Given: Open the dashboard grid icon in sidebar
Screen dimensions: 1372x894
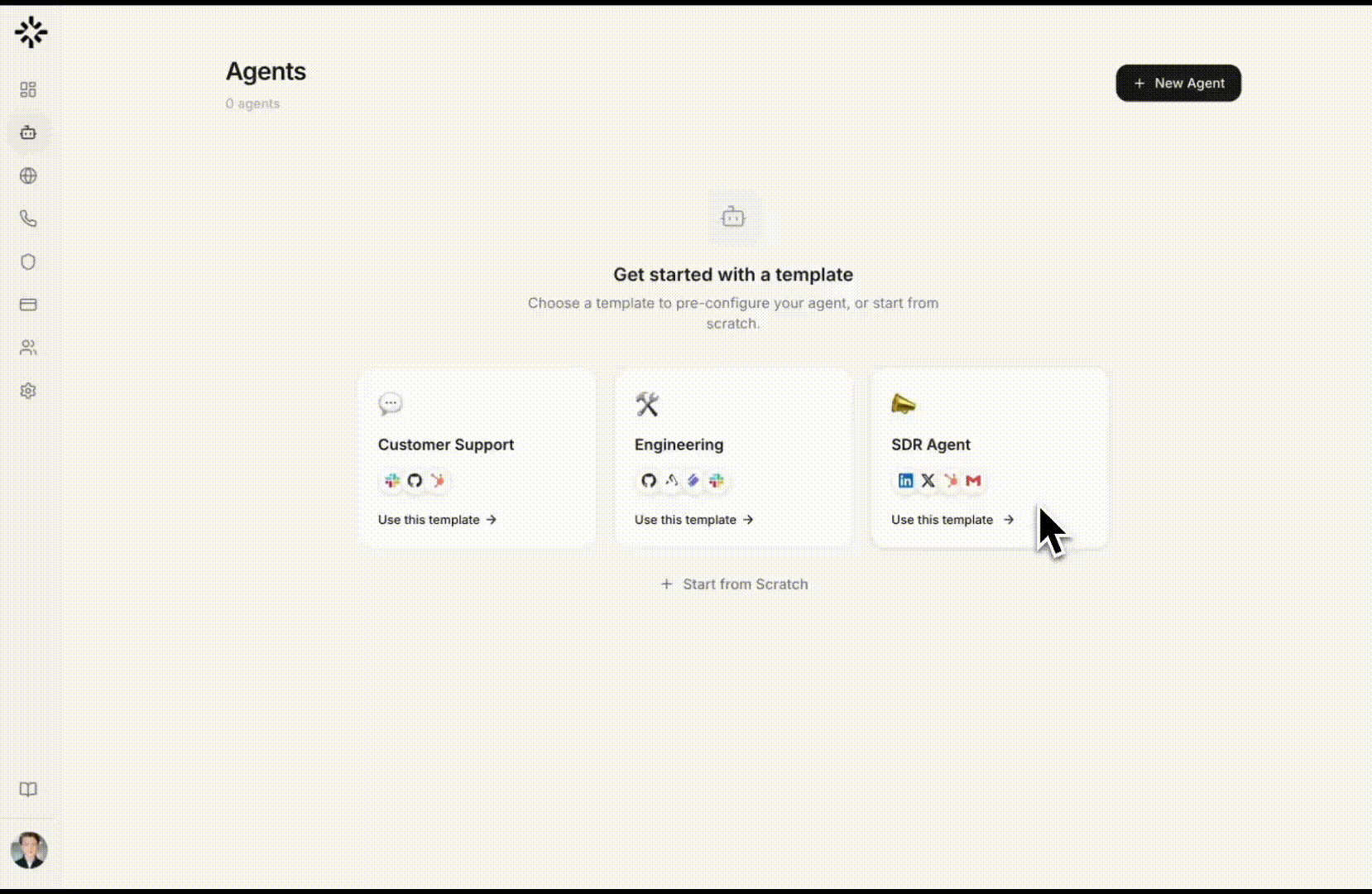Looking at the screenshot, I should (x=28, y=89).
